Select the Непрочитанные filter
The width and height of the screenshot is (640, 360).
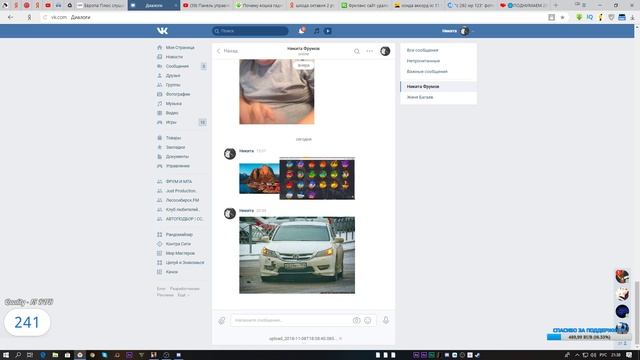coord(423,61)
